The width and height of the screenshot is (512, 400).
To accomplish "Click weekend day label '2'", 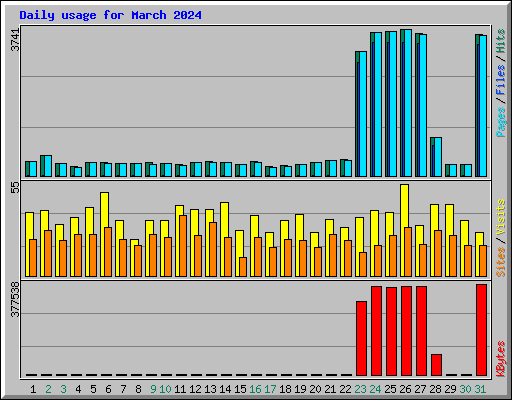I will pyautogui.click(x=48, y=389).
